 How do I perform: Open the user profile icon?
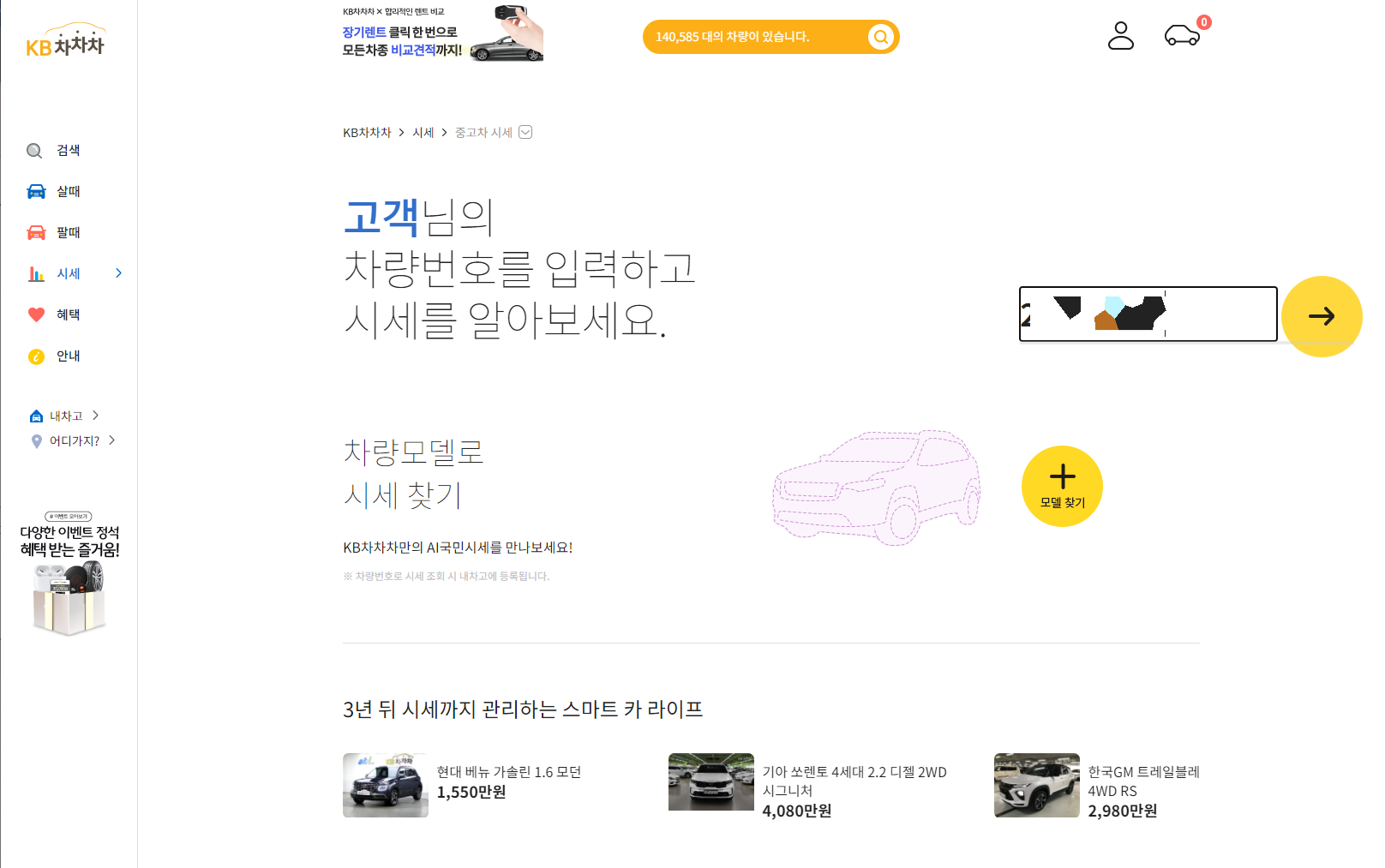[1120, 36]
